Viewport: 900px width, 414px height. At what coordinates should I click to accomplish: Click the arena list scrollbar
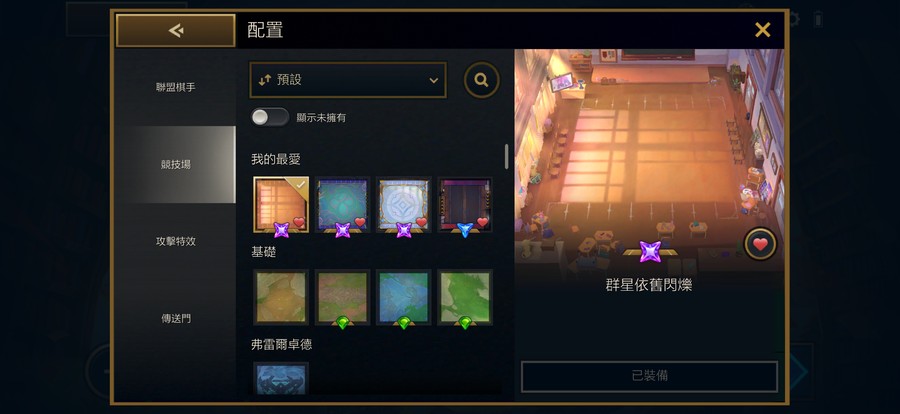point(506,156)
